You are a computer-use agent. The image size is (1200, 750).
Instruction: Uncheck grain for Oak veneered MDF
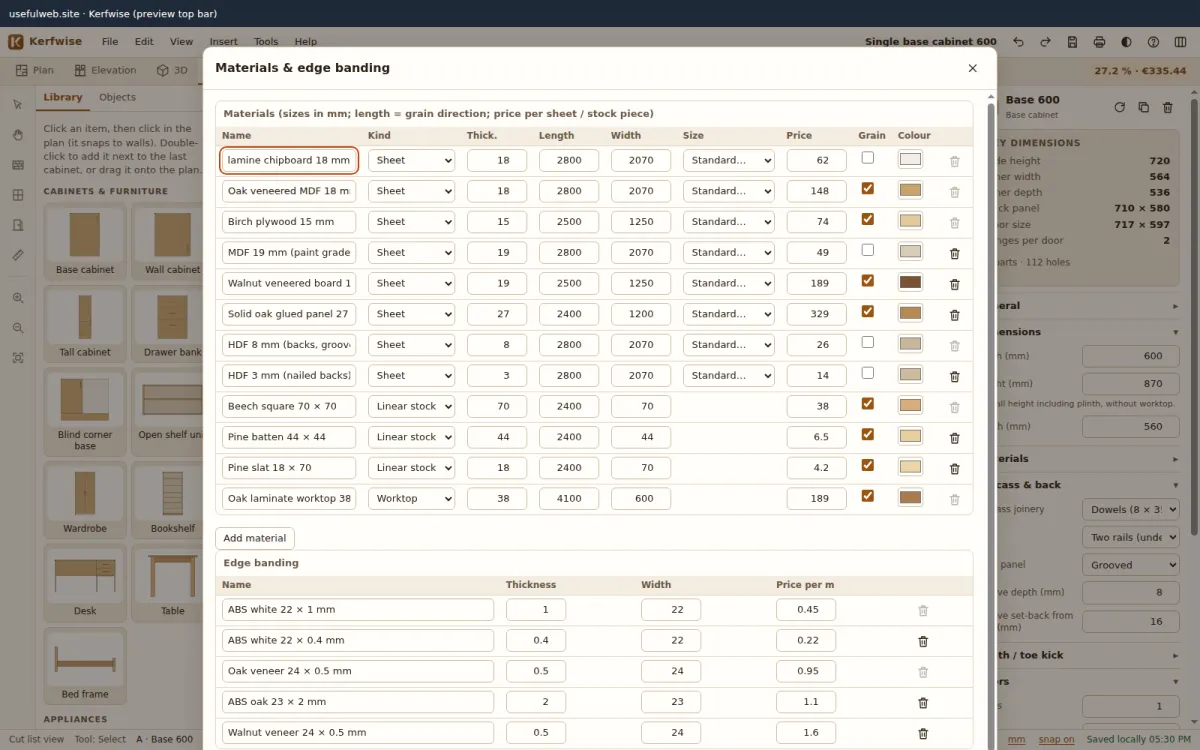click(x=867, y=188)
